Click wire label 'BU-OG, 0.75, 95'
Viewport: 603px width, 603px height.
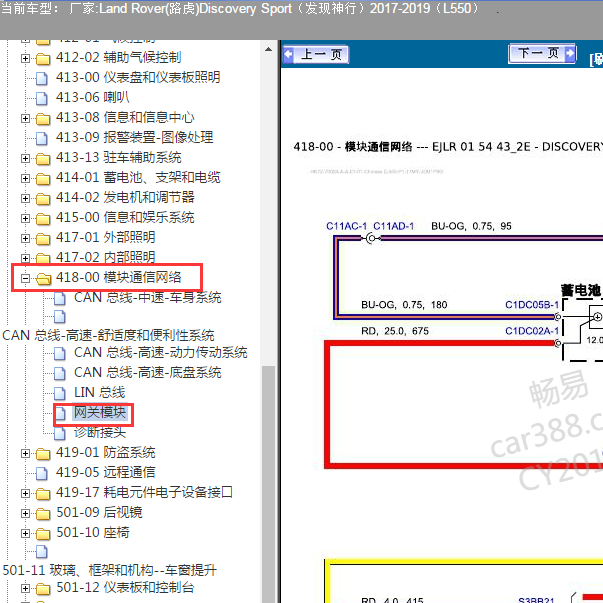point(471,226)
